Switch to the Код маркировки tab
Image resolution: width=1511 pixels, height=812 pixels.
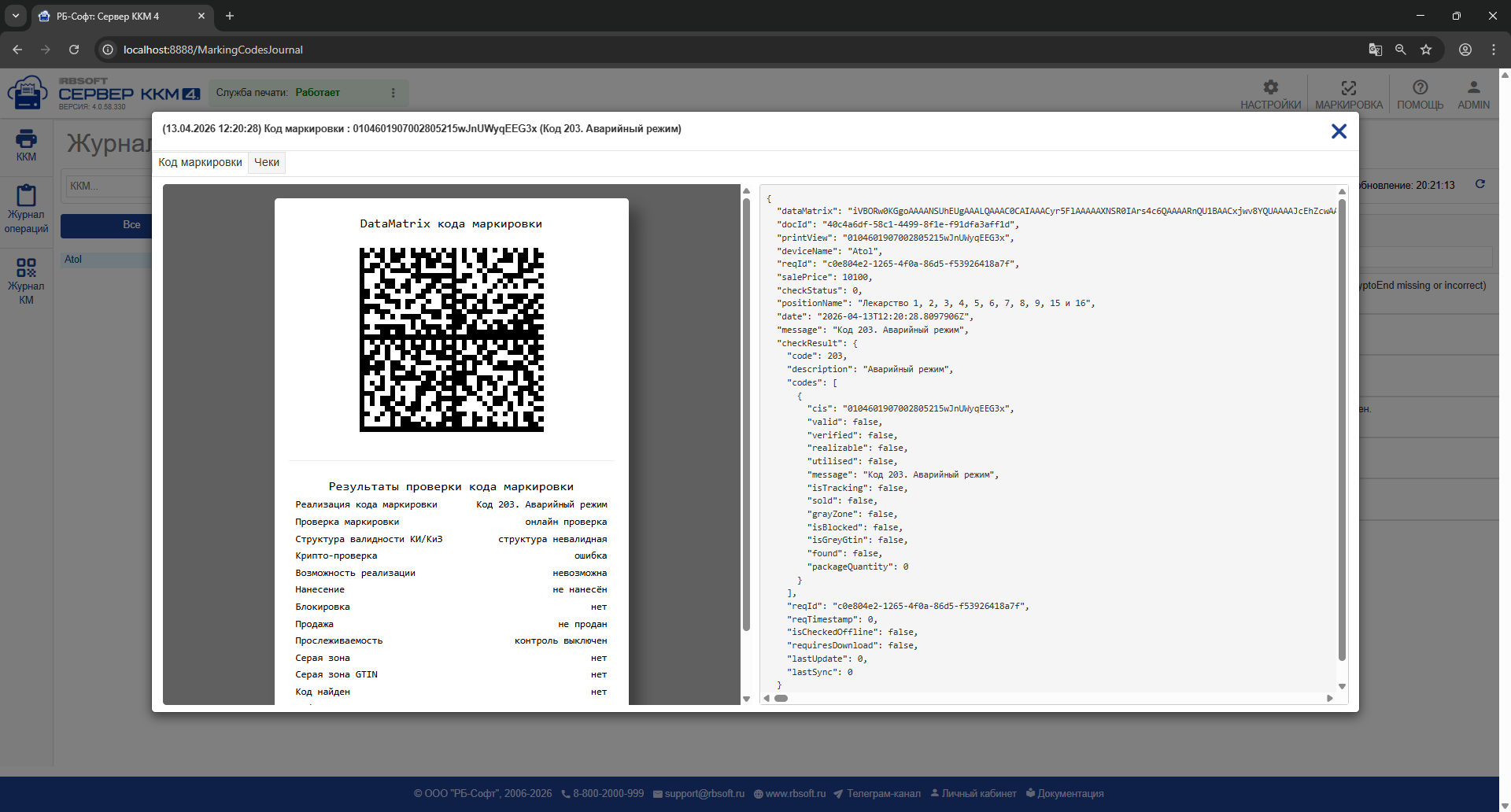[201, 162]
